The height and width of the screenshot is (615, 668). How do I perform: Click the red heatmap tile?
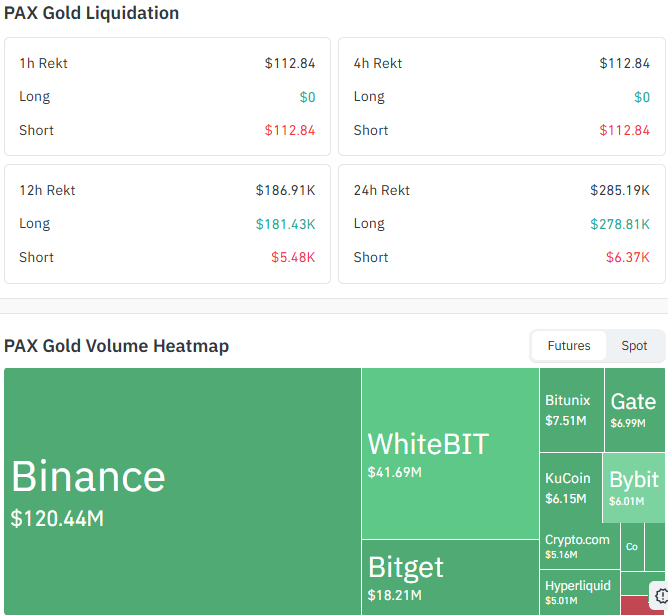(x=636, y=605)
